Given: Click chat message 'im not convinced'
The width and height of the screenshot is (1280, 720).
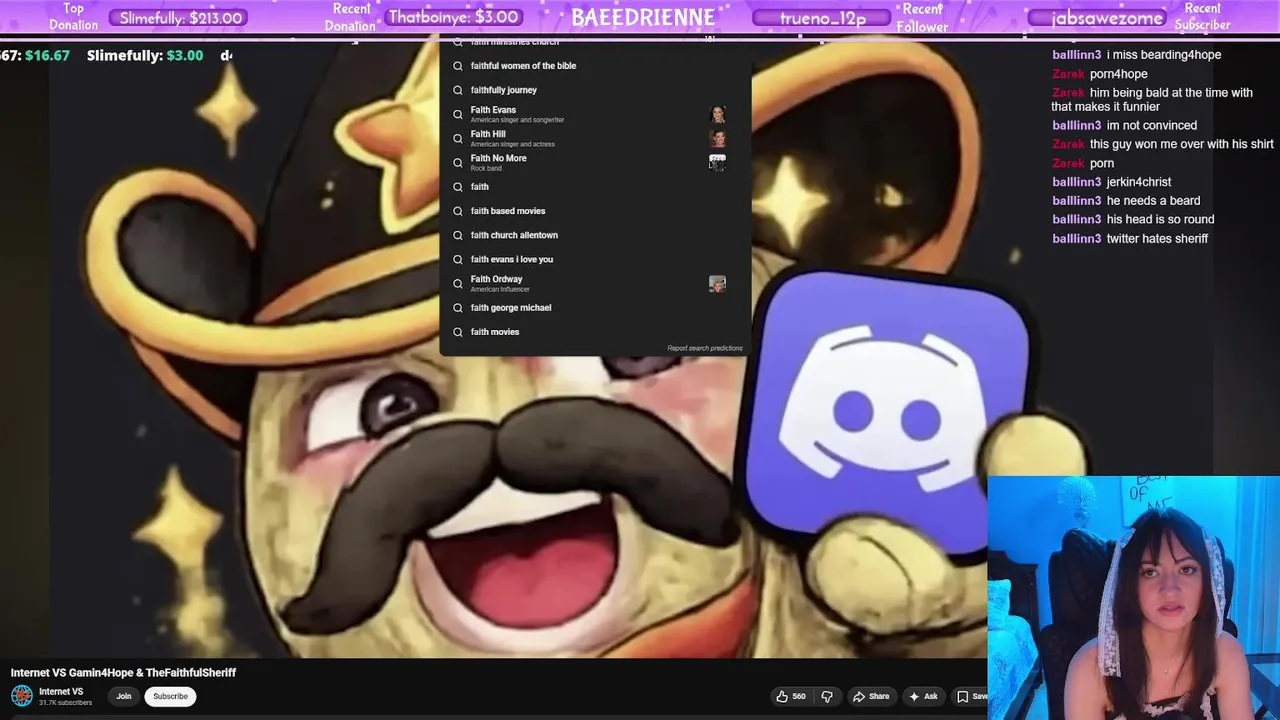Looking at the screenshot, I should (1152, 126).
